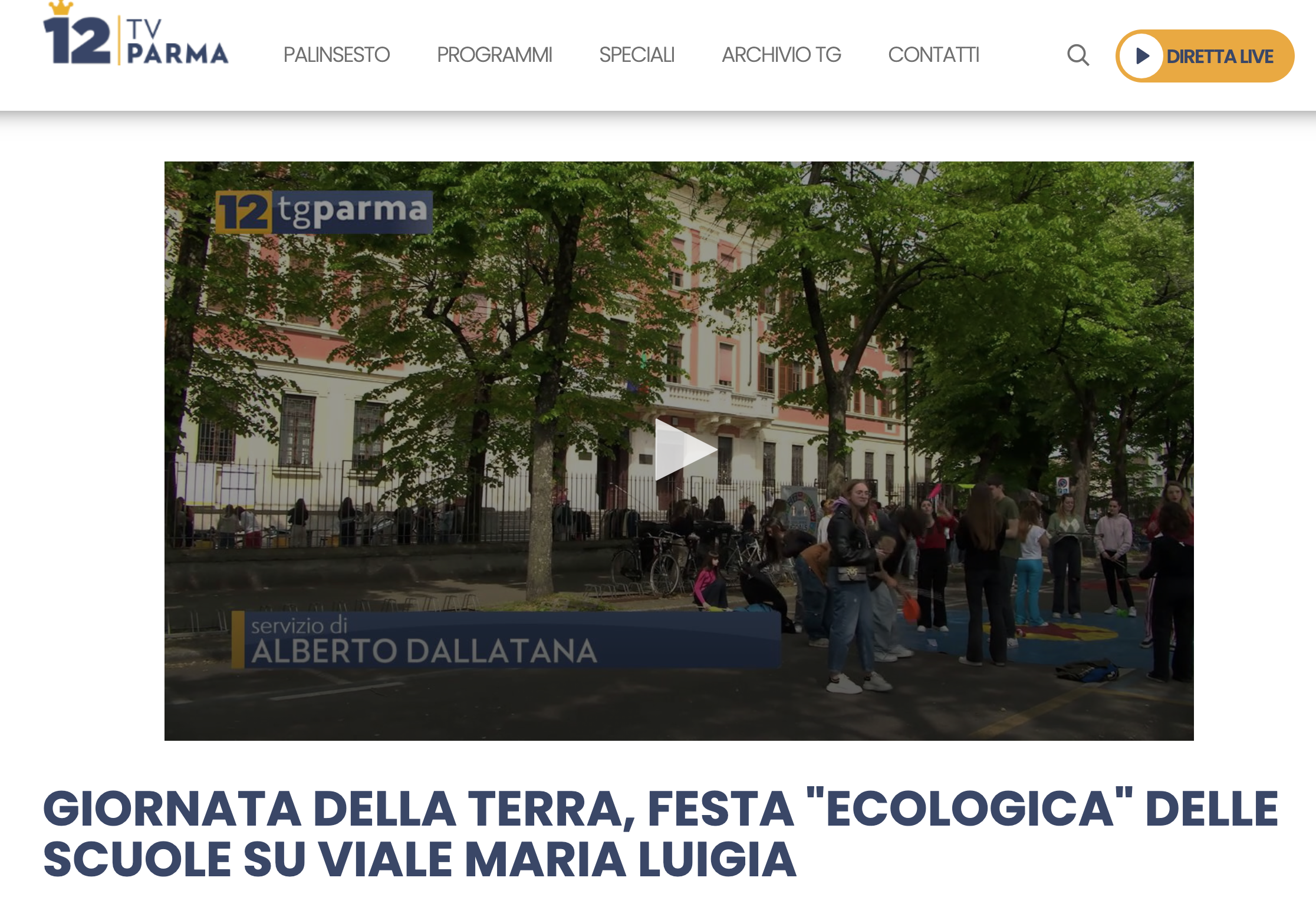Go to the PROGRAMMI section
Screen dimensions: 1316x904
click(x=494, y=55)
